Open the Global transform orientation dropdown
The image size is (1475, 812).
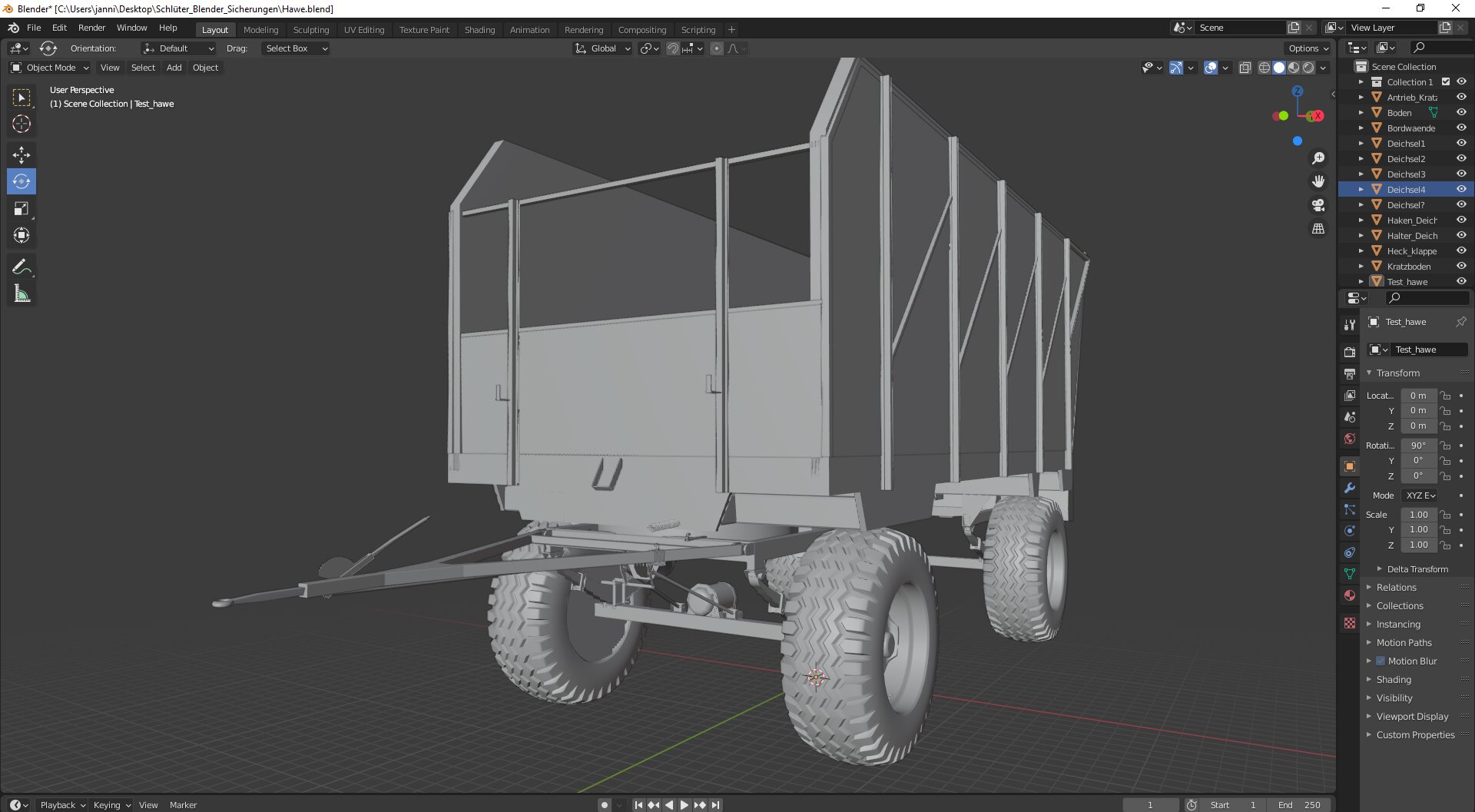coord(603,48)
